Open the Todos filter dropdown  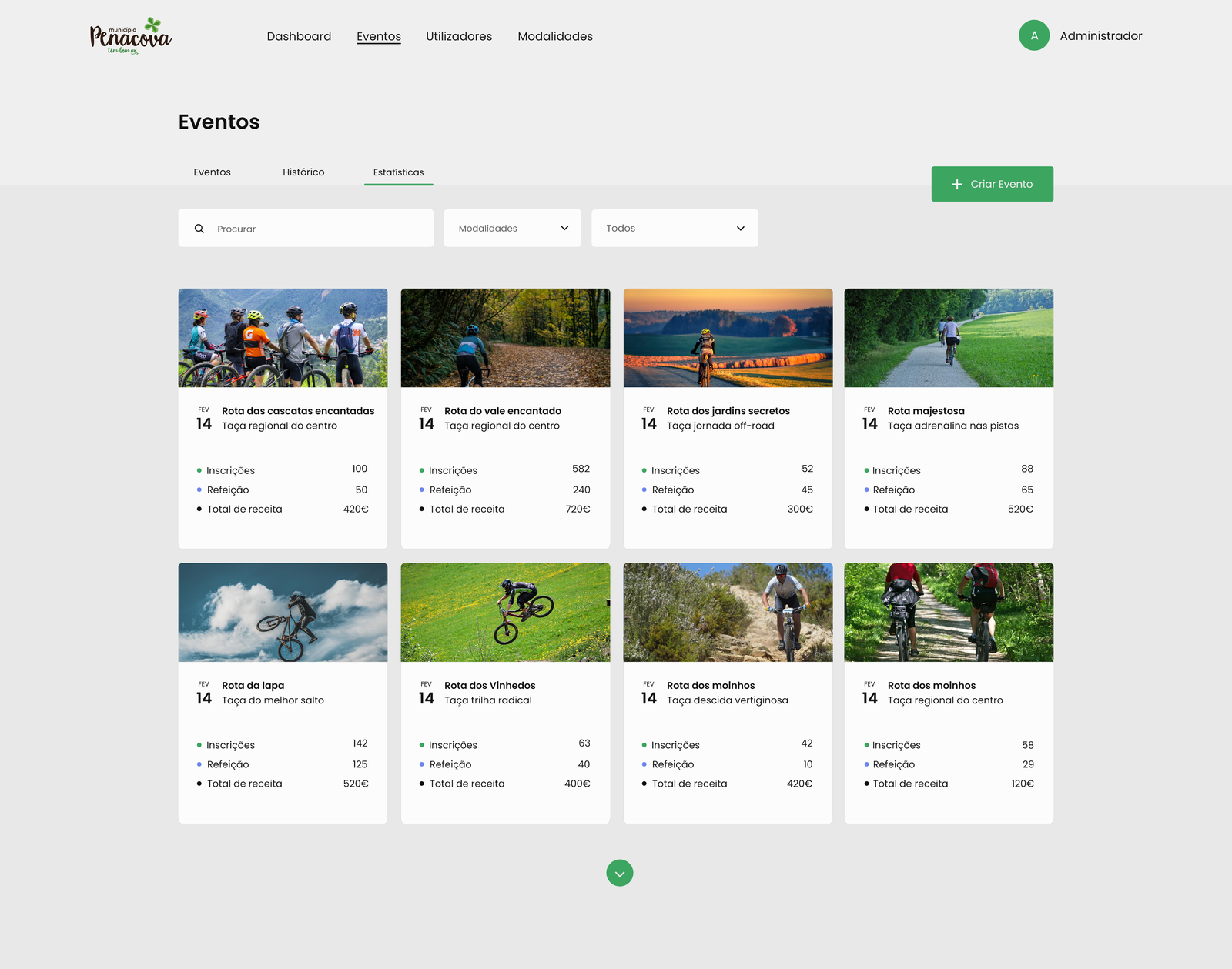[x=675, y=228]
